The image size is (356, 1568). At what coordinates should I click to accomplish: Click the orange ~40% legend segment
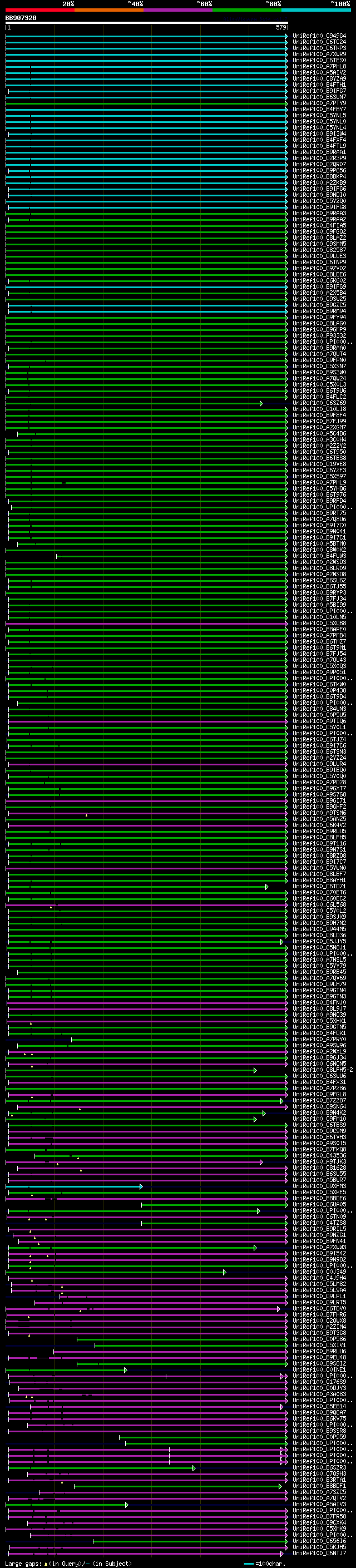[109, 10]
